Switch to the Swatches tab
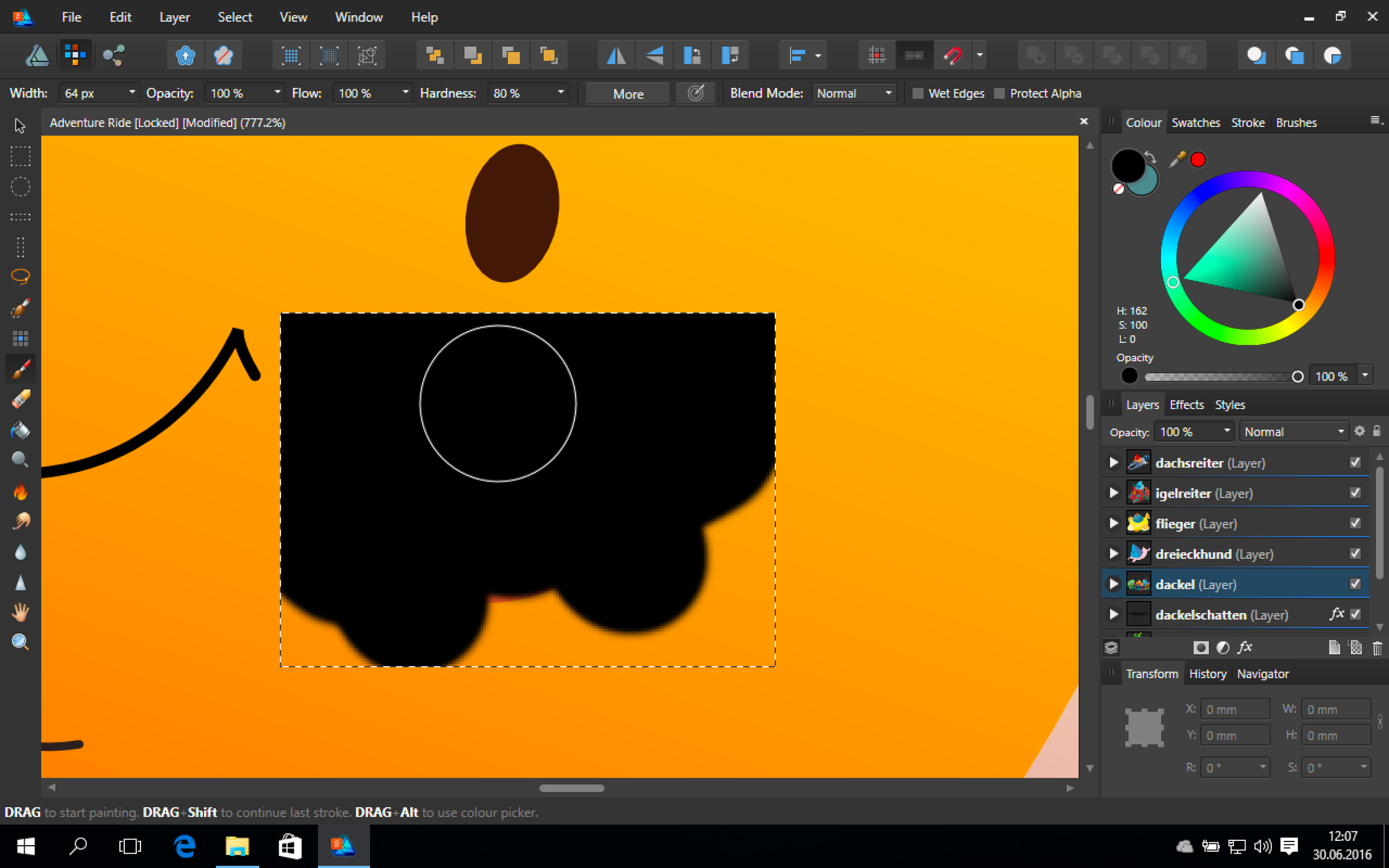Viewport: 1389px width, 868px height. pyautogui.click(x=1195, y=123)
